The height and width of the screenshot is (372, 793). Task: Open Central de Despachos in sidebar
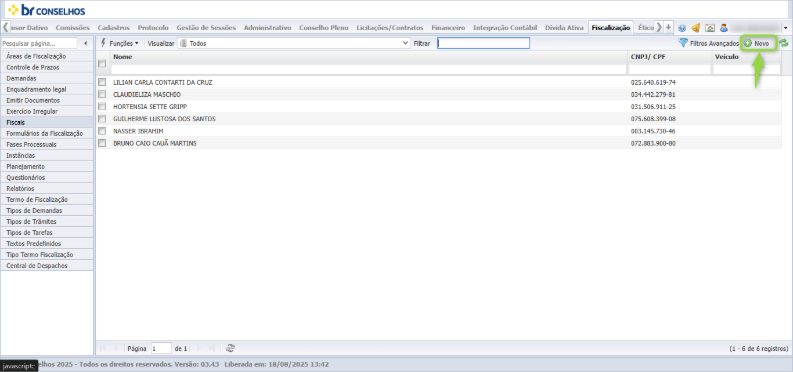point(47,265)
